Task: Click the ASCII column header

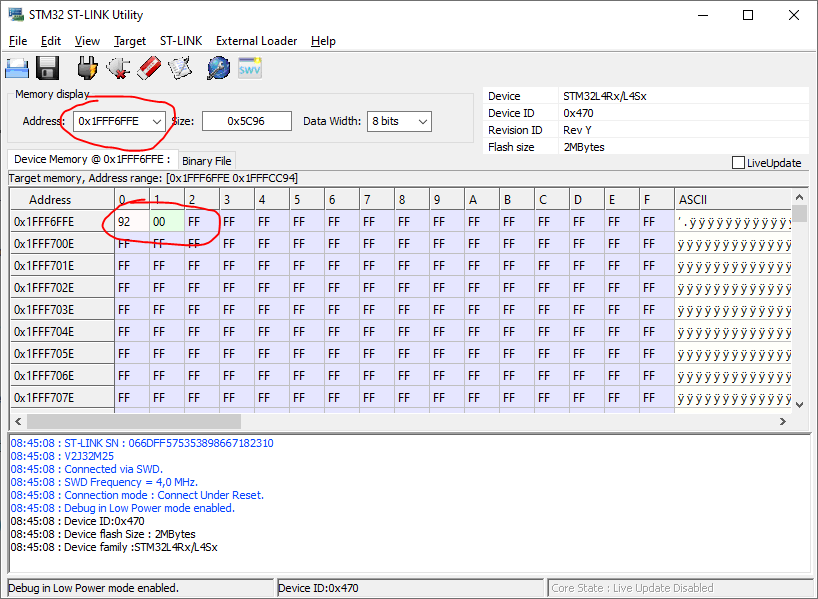Action: pos(733,200)
